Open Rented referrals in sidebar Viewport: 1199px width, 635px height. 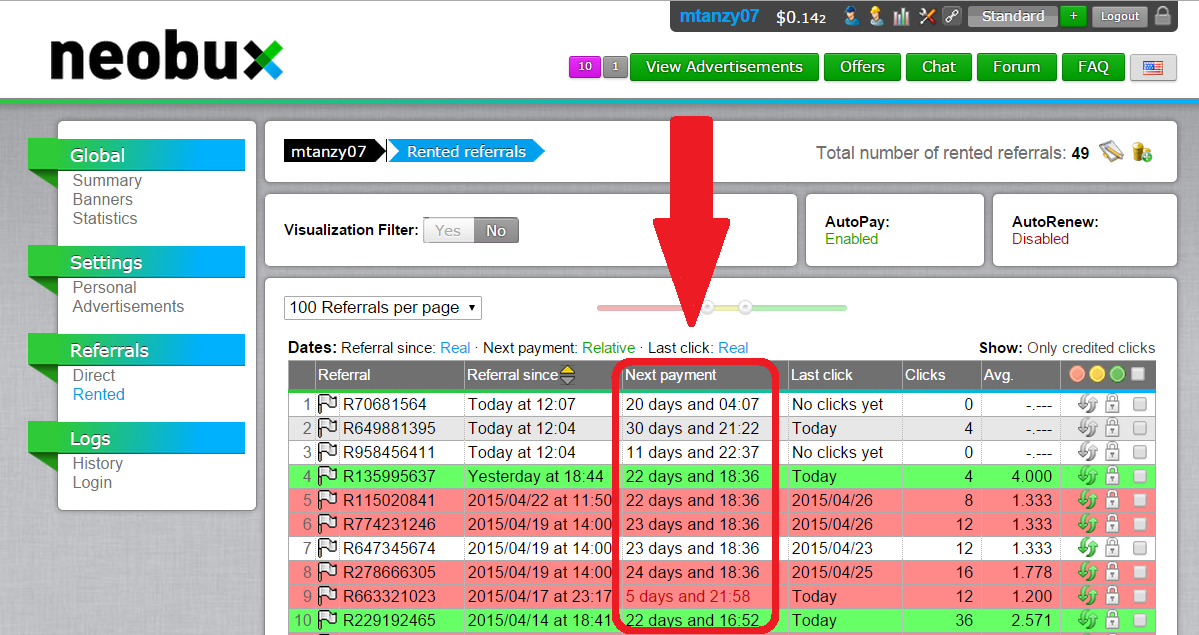click(x=99, y=395)
